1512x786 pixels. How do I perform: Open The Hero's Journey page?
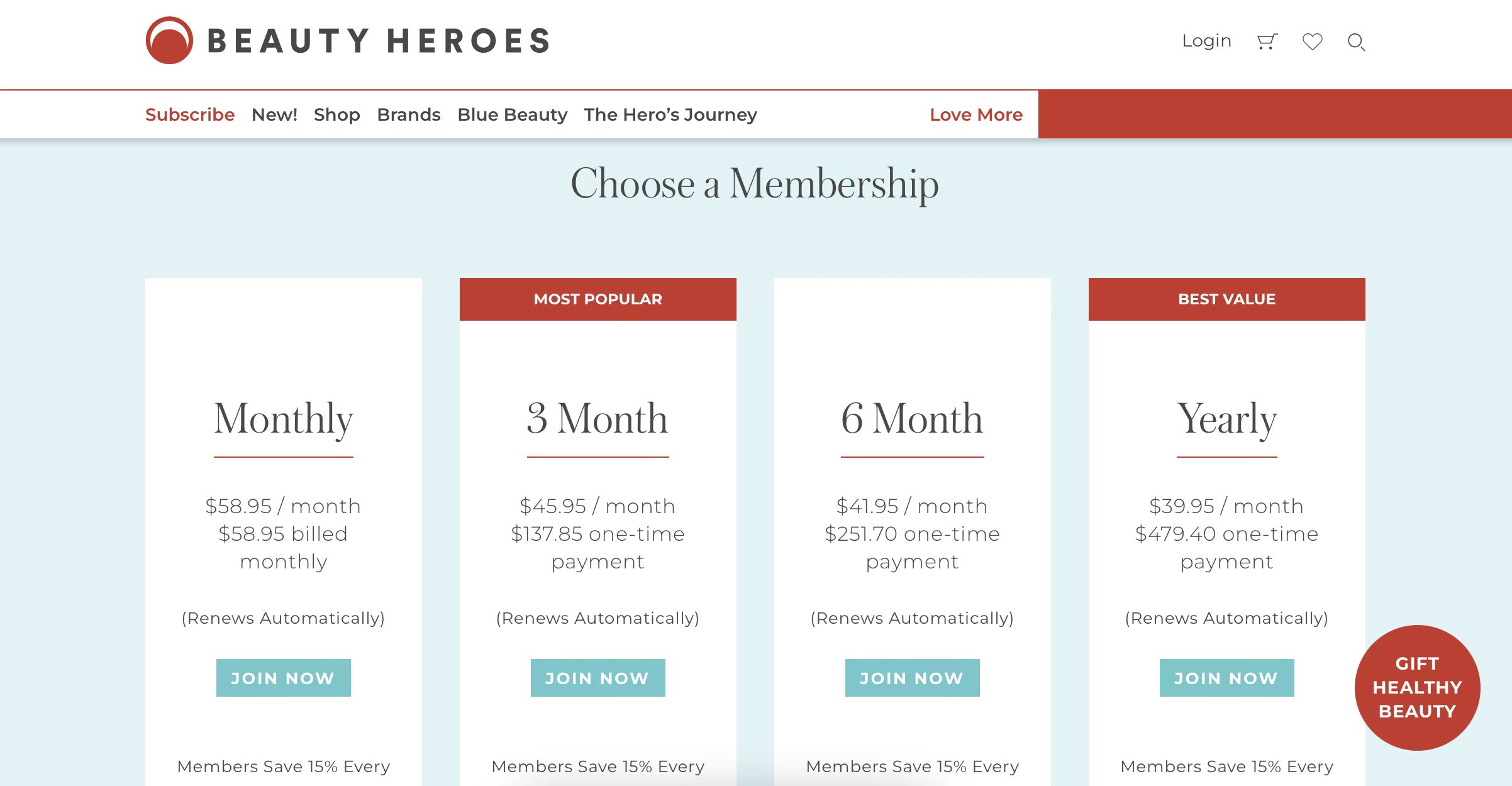670,114
